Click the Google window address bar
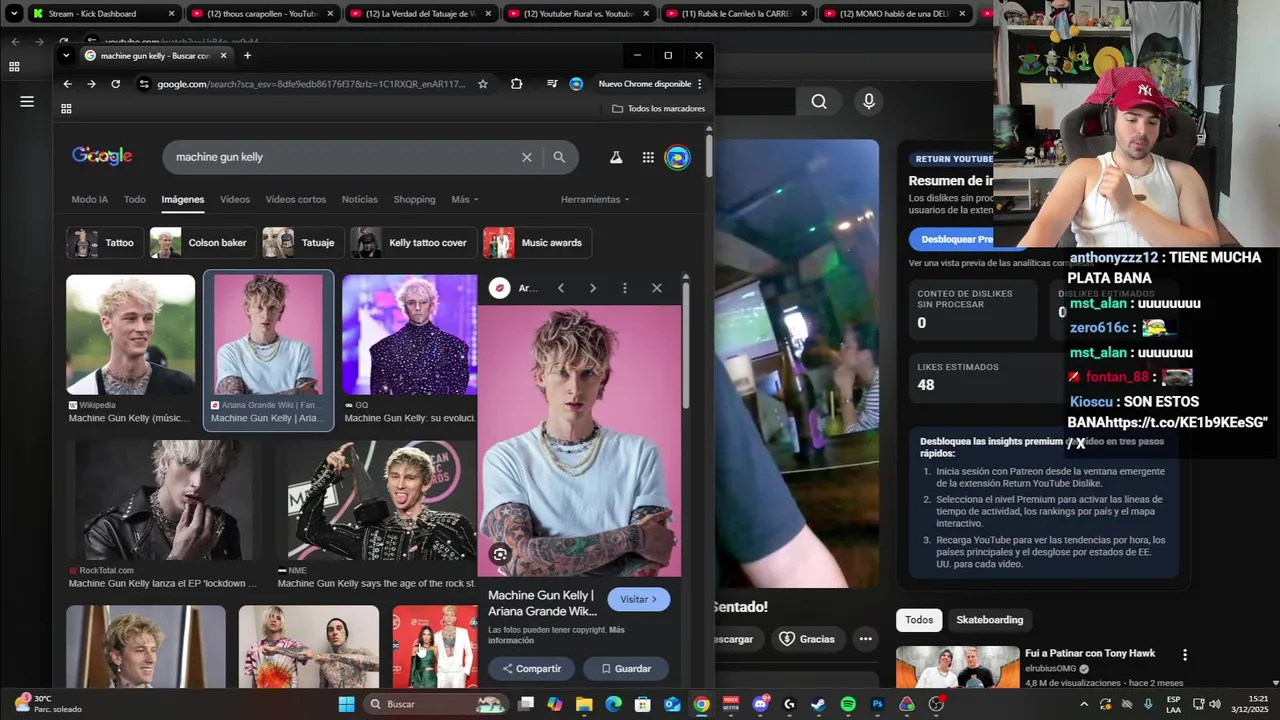Screen dimensions: 1280x720 tap(310, 84)
